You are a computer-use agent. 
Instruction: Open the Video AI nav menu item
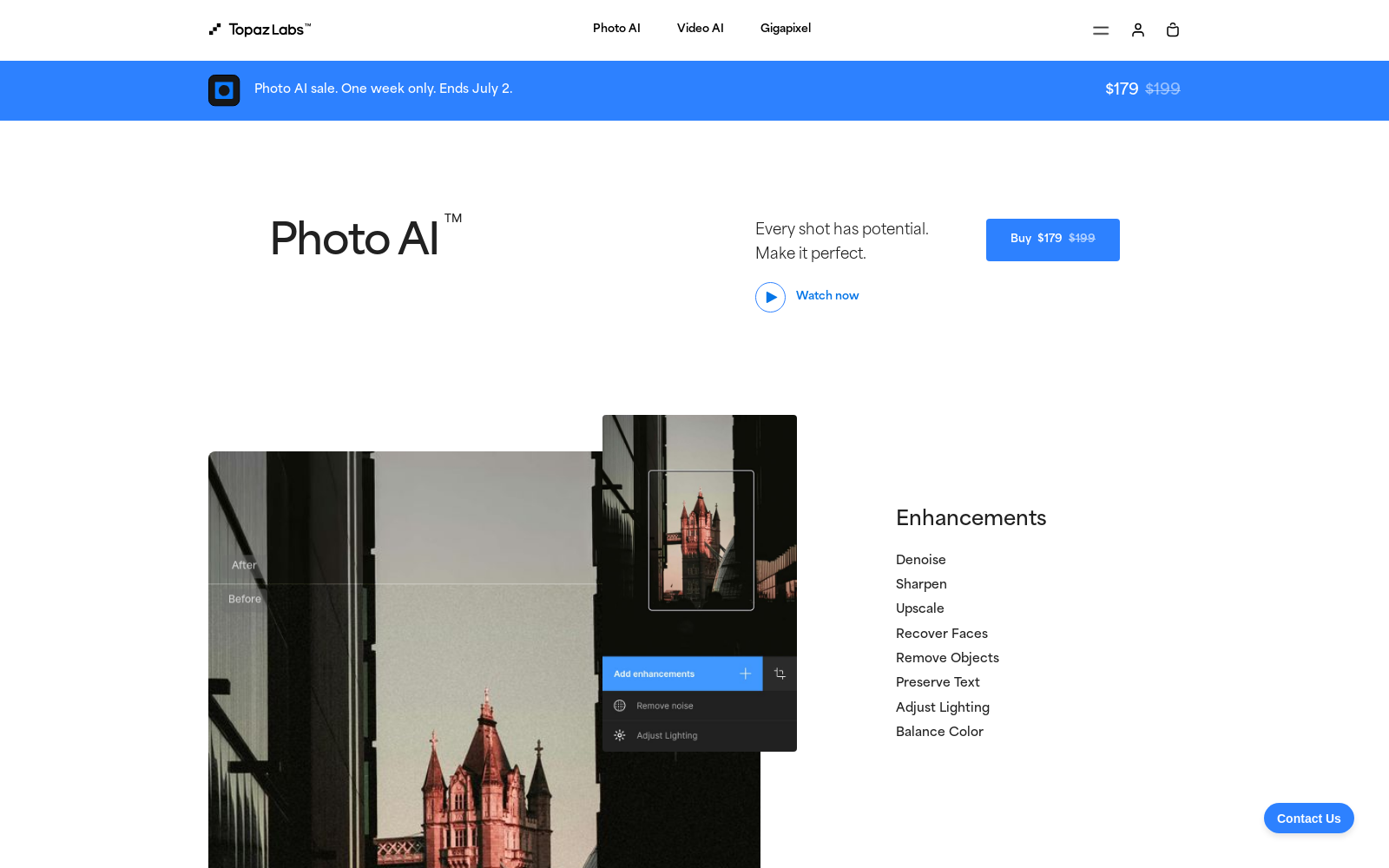tap(701, 28)
